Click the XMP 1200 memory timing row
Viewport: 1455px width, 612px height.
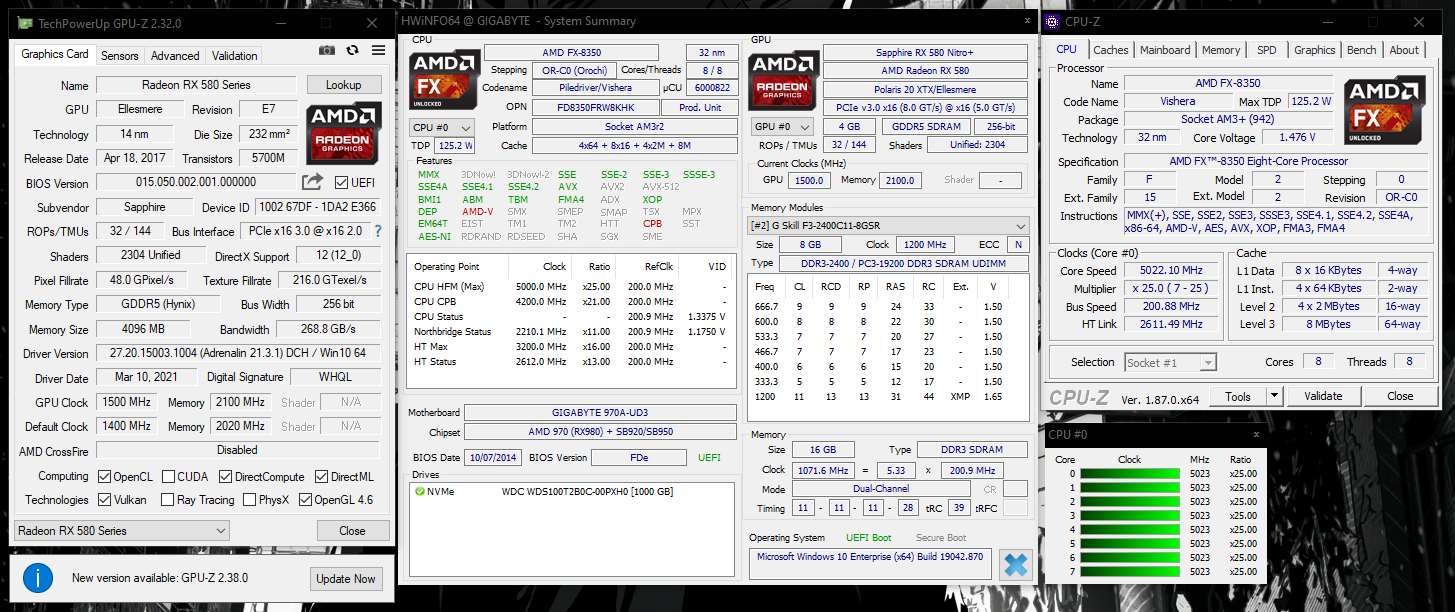coord(889,397)
